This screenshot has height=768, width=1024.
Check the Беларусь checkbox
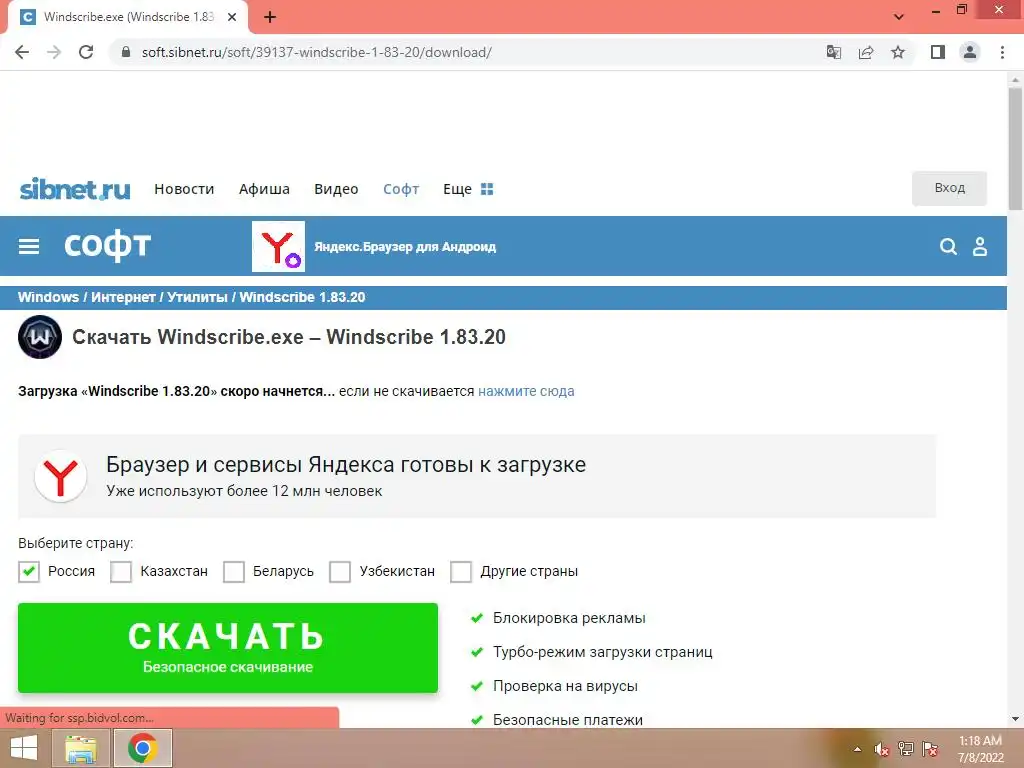[234, 571]
